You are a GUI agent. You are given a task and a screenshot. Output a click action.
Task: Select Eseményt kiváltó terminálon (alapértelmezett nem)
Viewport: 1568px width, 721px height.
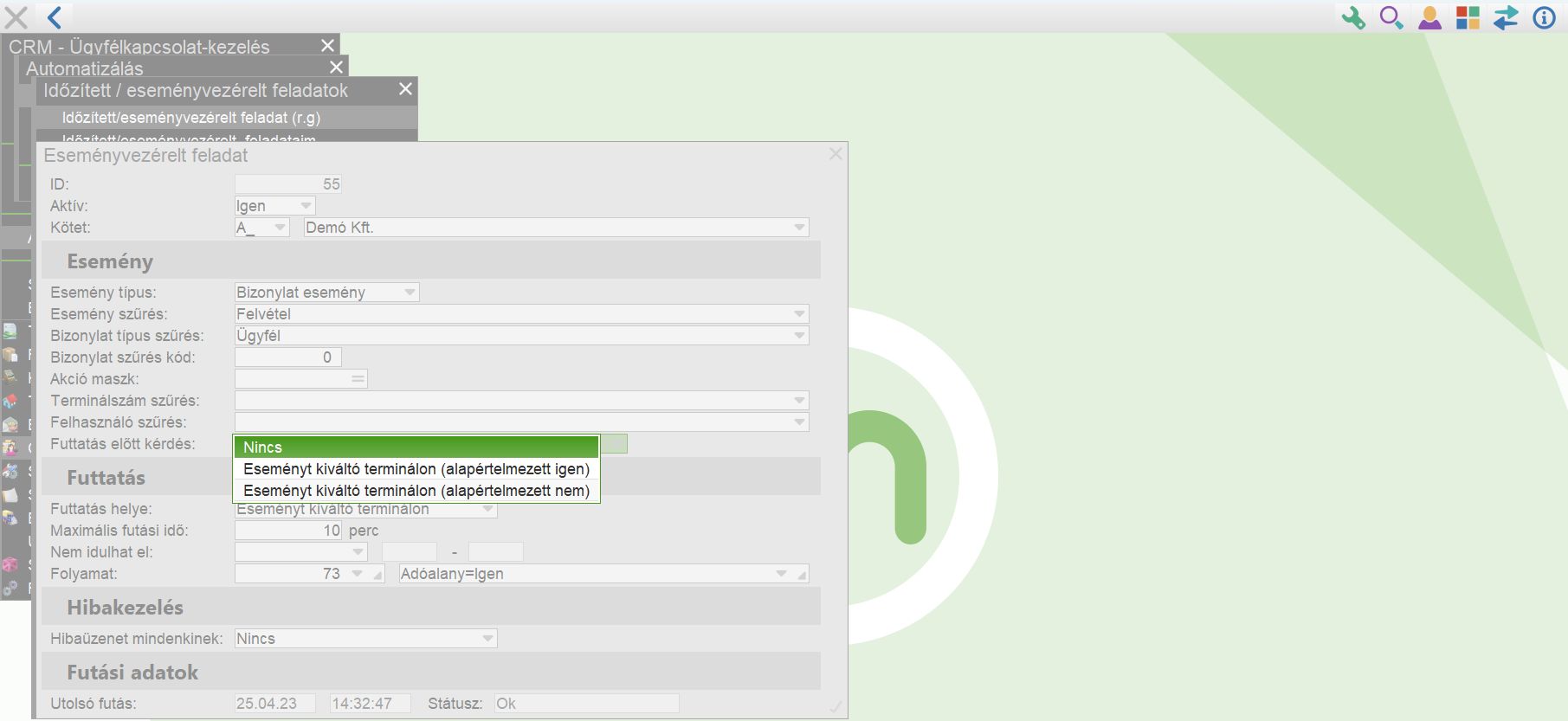[x=416, y=491]
